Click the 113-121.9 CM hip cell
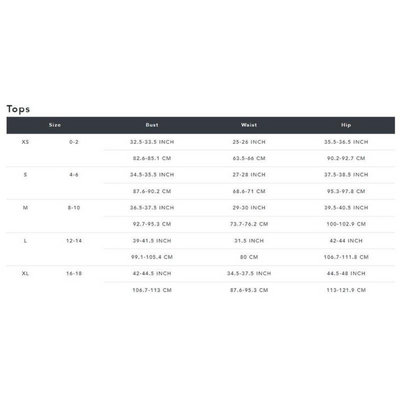This screenshot has height=400, width=400. tap(346, 290)
